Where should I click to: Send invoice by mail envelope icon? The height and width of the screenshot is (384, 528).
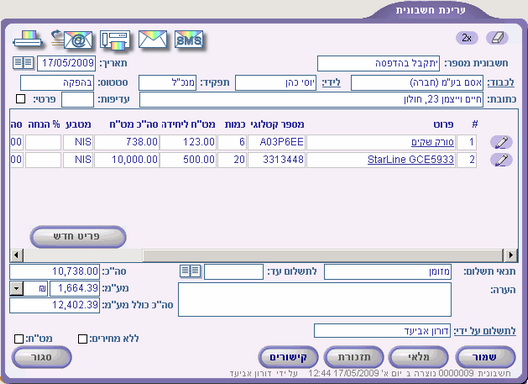coord(153,40)
